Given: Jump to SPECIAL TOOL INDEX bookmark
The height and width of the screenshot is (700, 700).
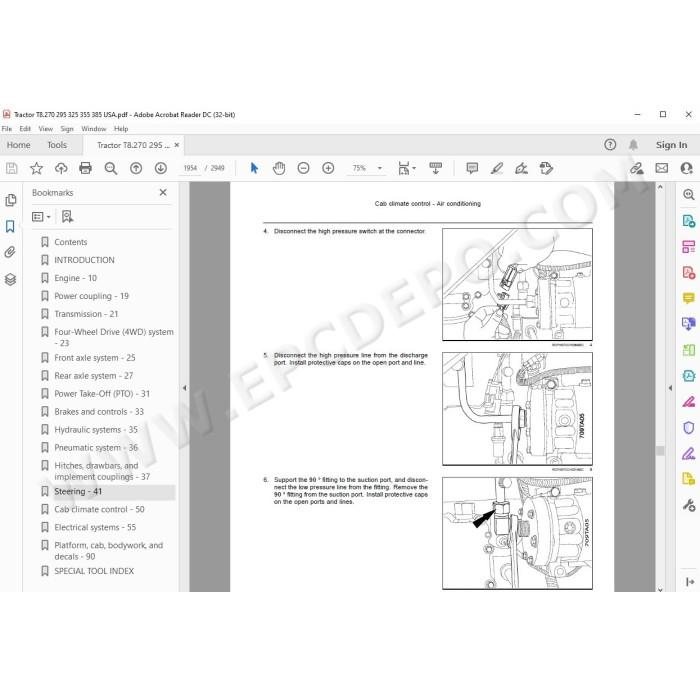Looking at the screenshot, I should tap(94, 571).
